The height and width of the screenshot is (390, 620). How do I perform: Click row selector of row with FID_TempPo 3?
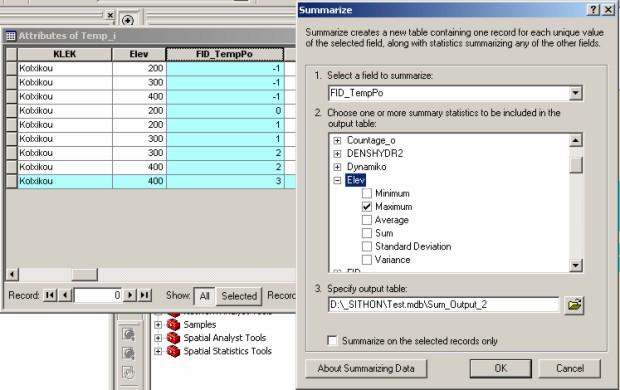coord(11,181)
